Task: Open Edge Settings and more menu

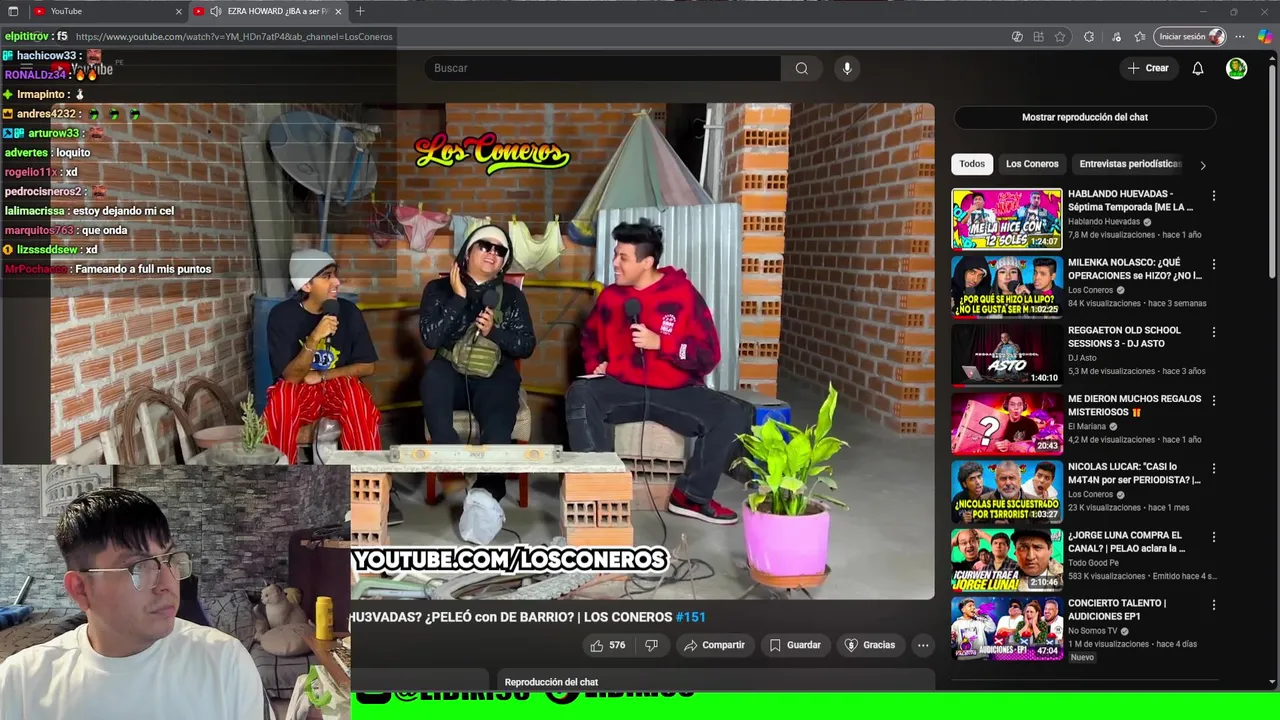Action: (1240, 37)
